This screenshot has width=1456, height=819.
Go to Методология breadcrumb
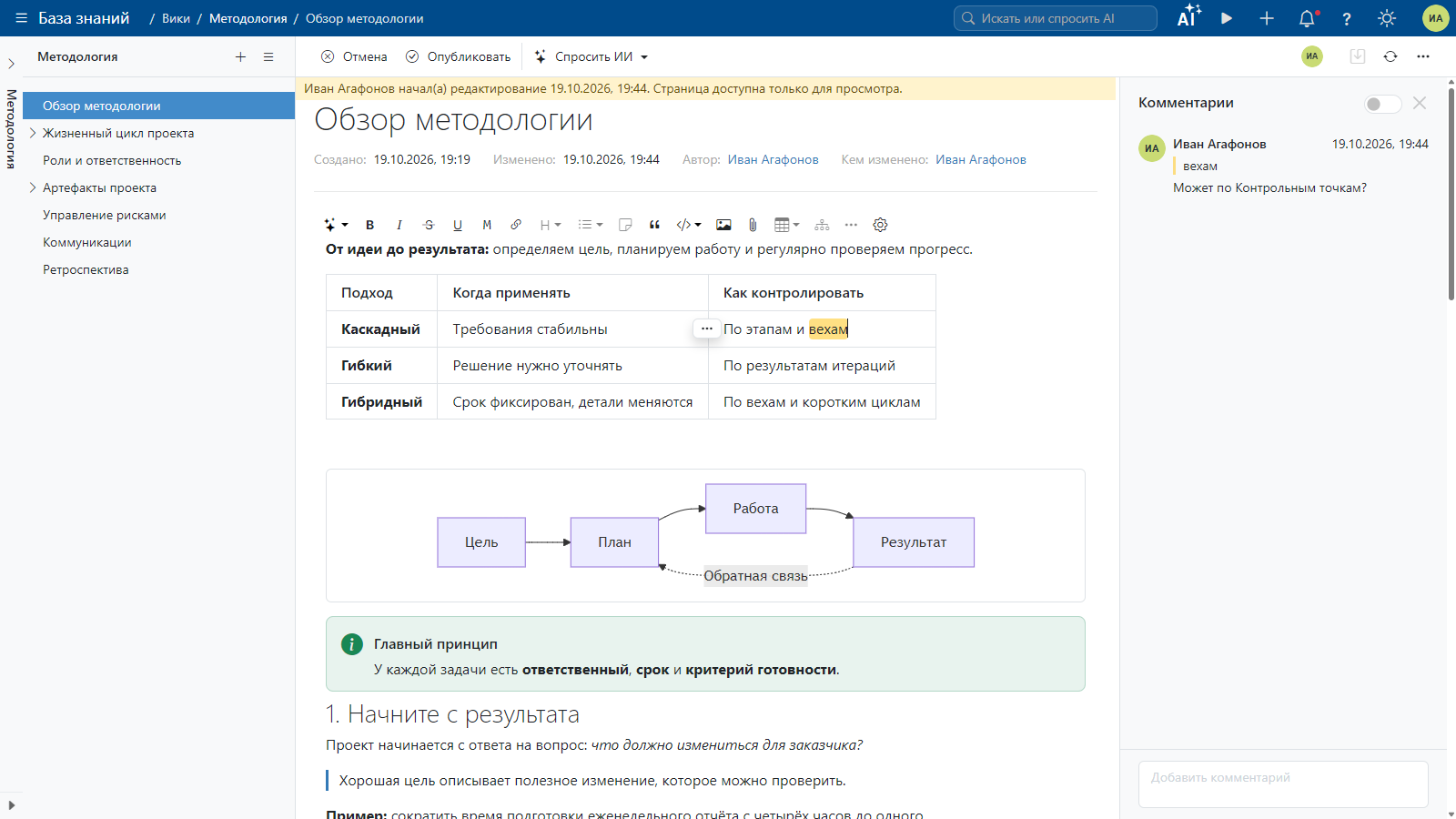248,18
